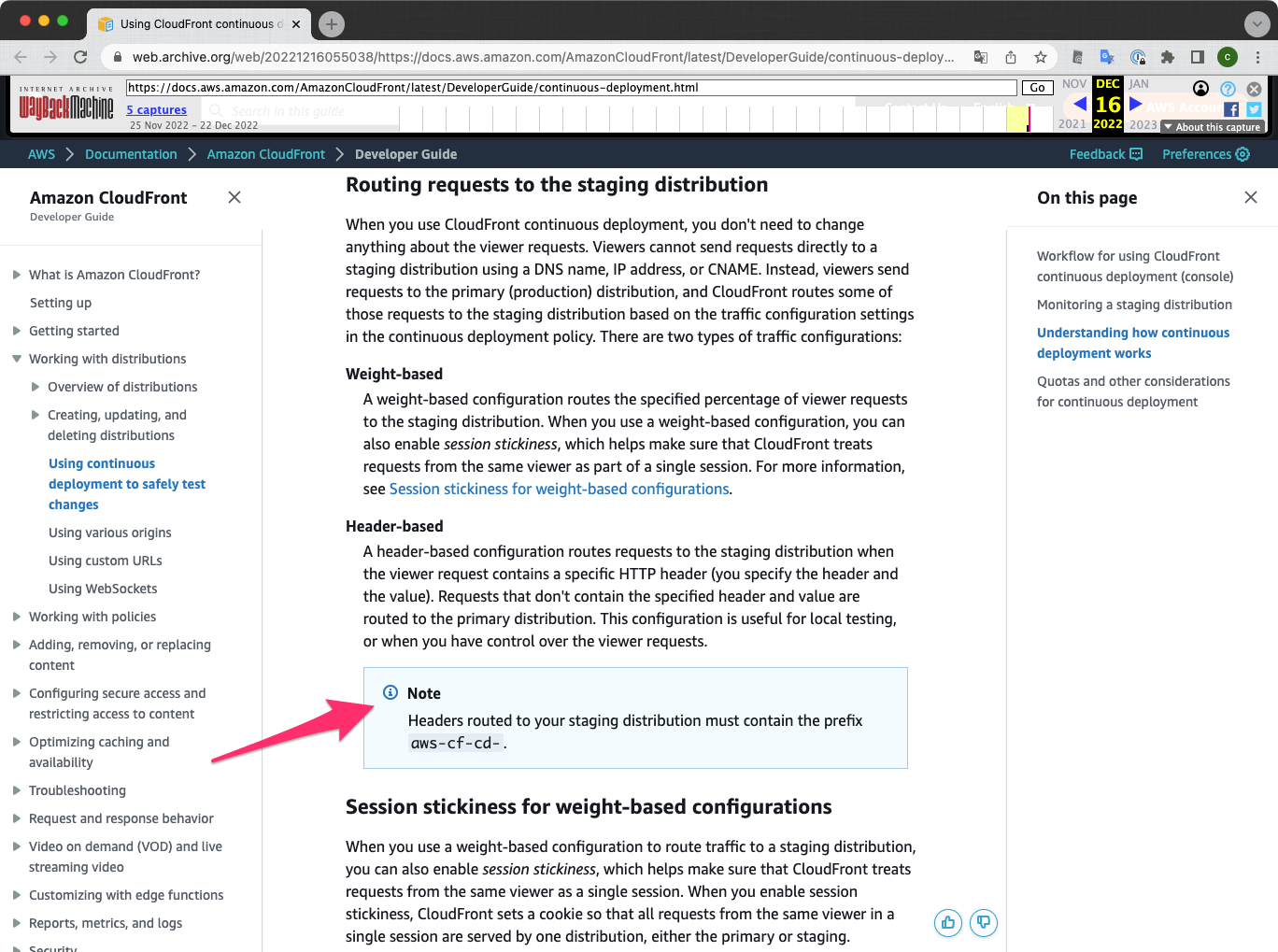Toggle the browser side panel icon

(x=1198, y=57)
